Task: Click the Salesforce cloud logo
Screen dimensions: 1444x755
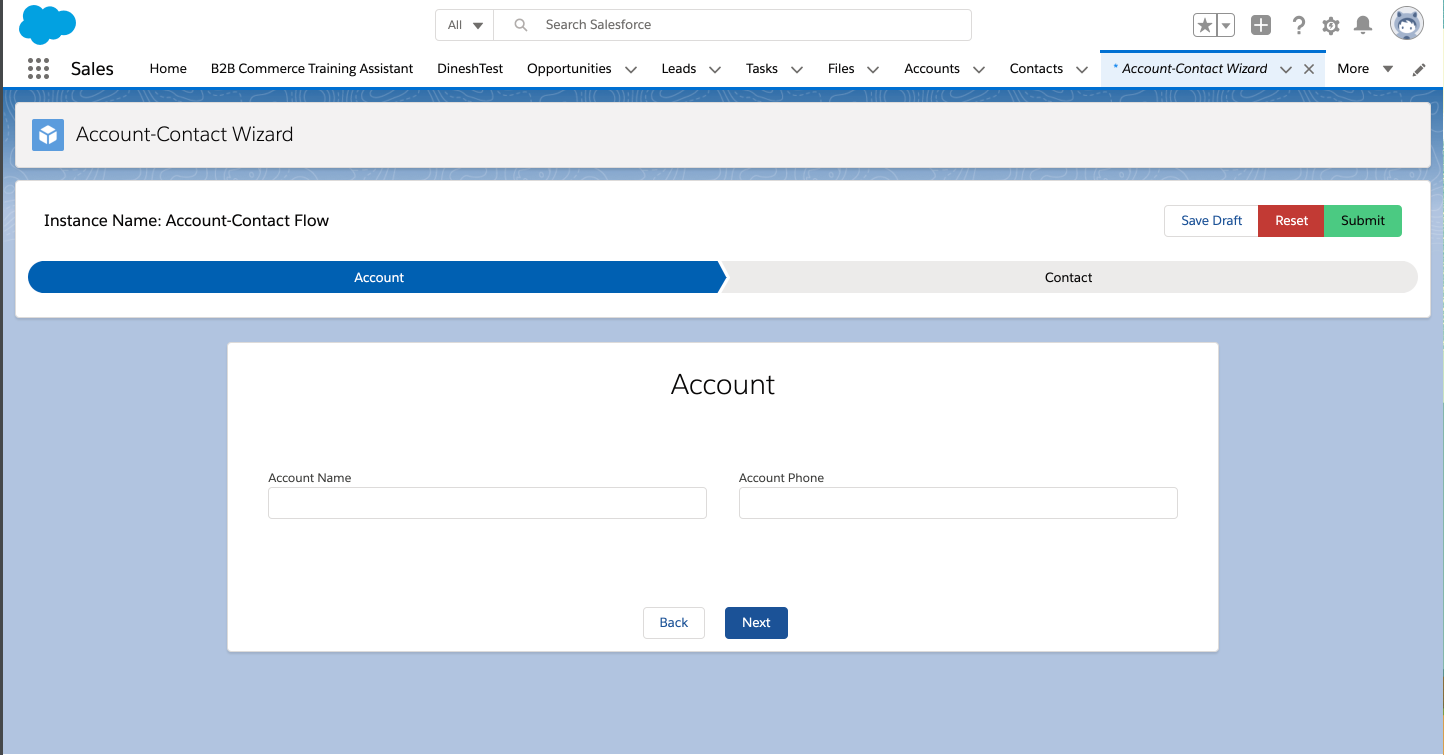Action: (x=47, y=25)
